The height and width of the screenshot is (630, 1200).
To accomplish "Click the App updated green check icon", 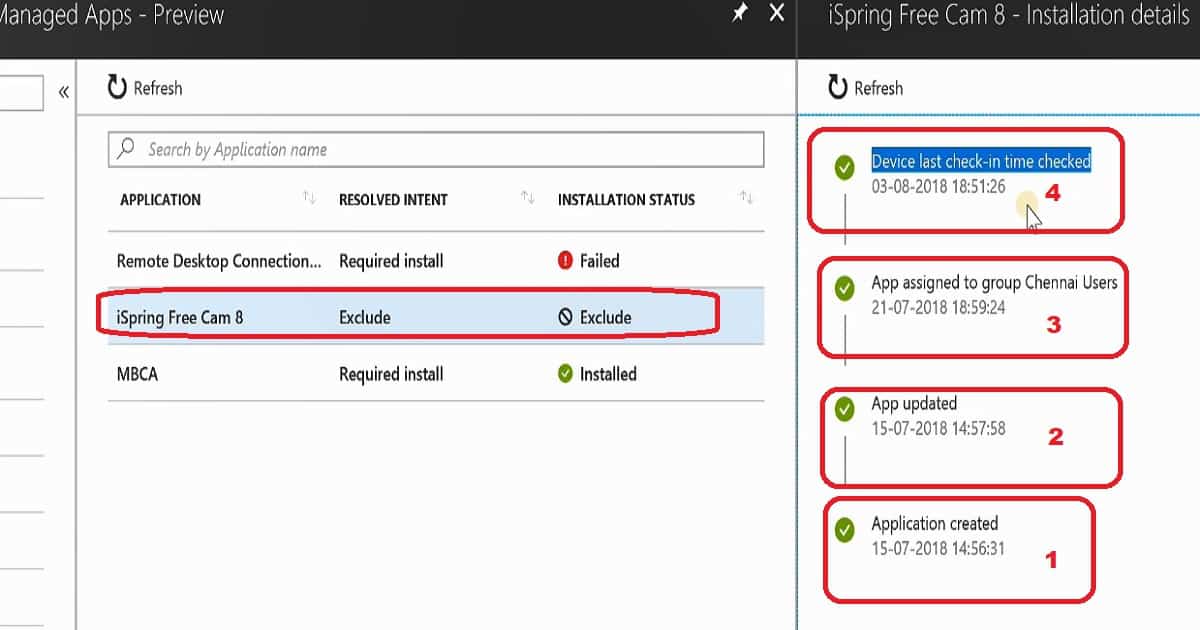I will (845, 409).
